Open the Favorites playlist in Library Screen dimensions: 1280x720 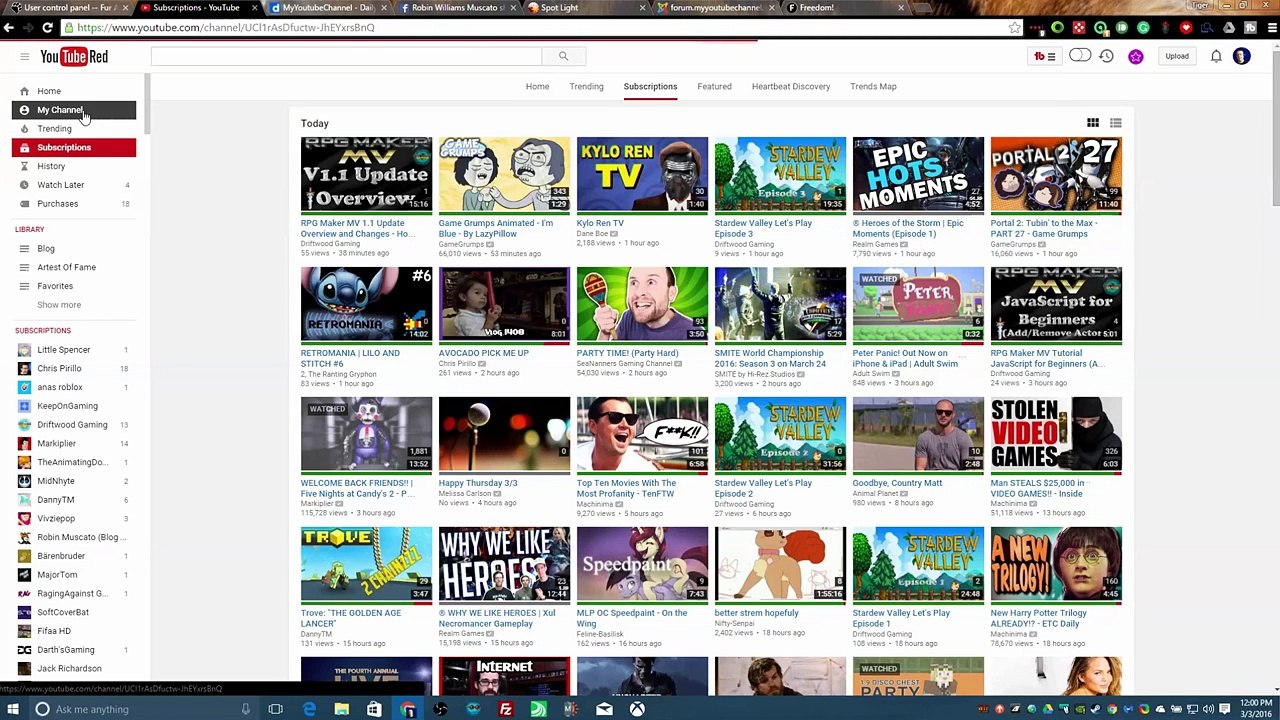click(74, 286)
